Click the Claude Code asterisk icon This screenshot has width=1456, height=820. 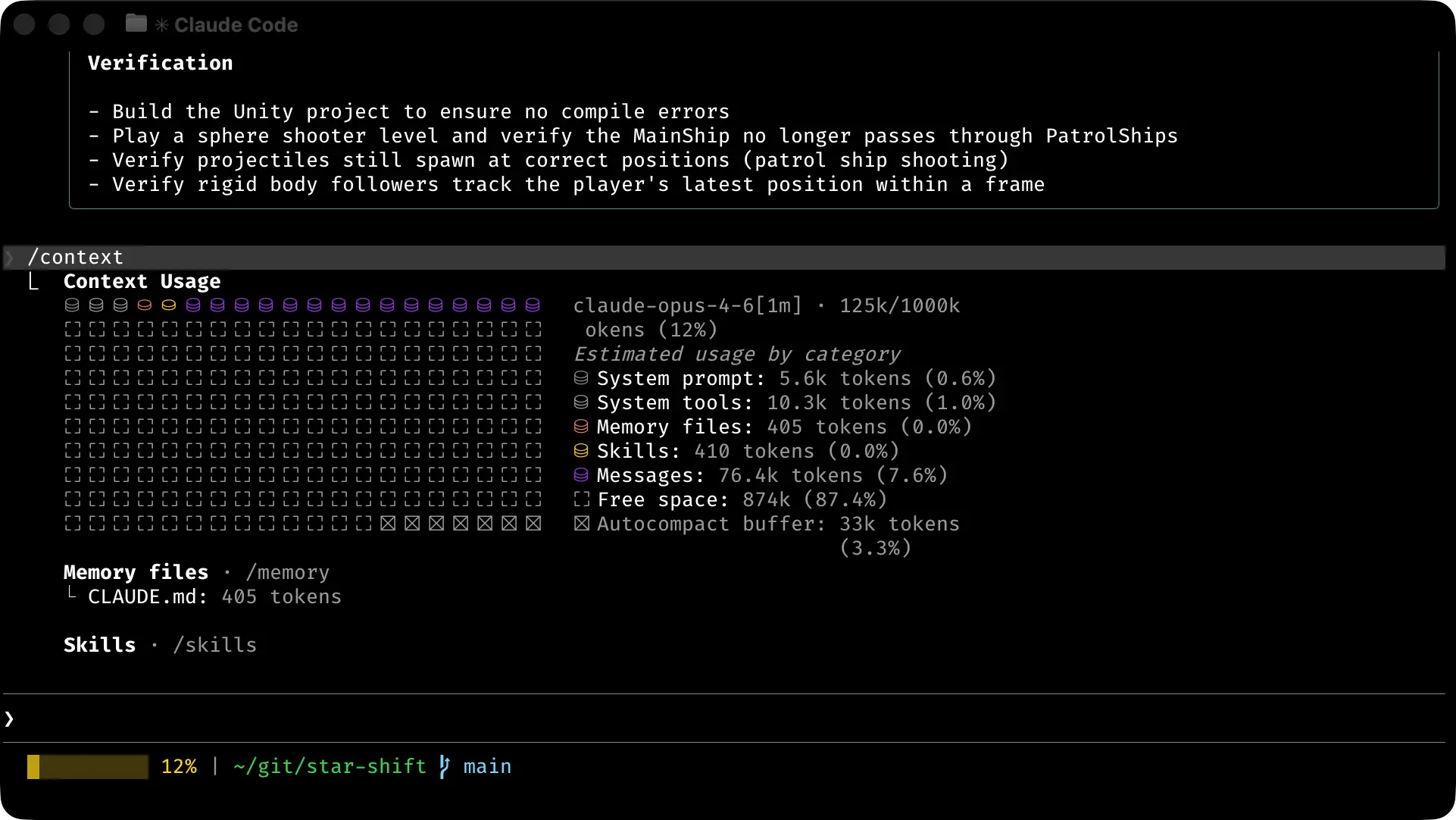coord(161,25)
